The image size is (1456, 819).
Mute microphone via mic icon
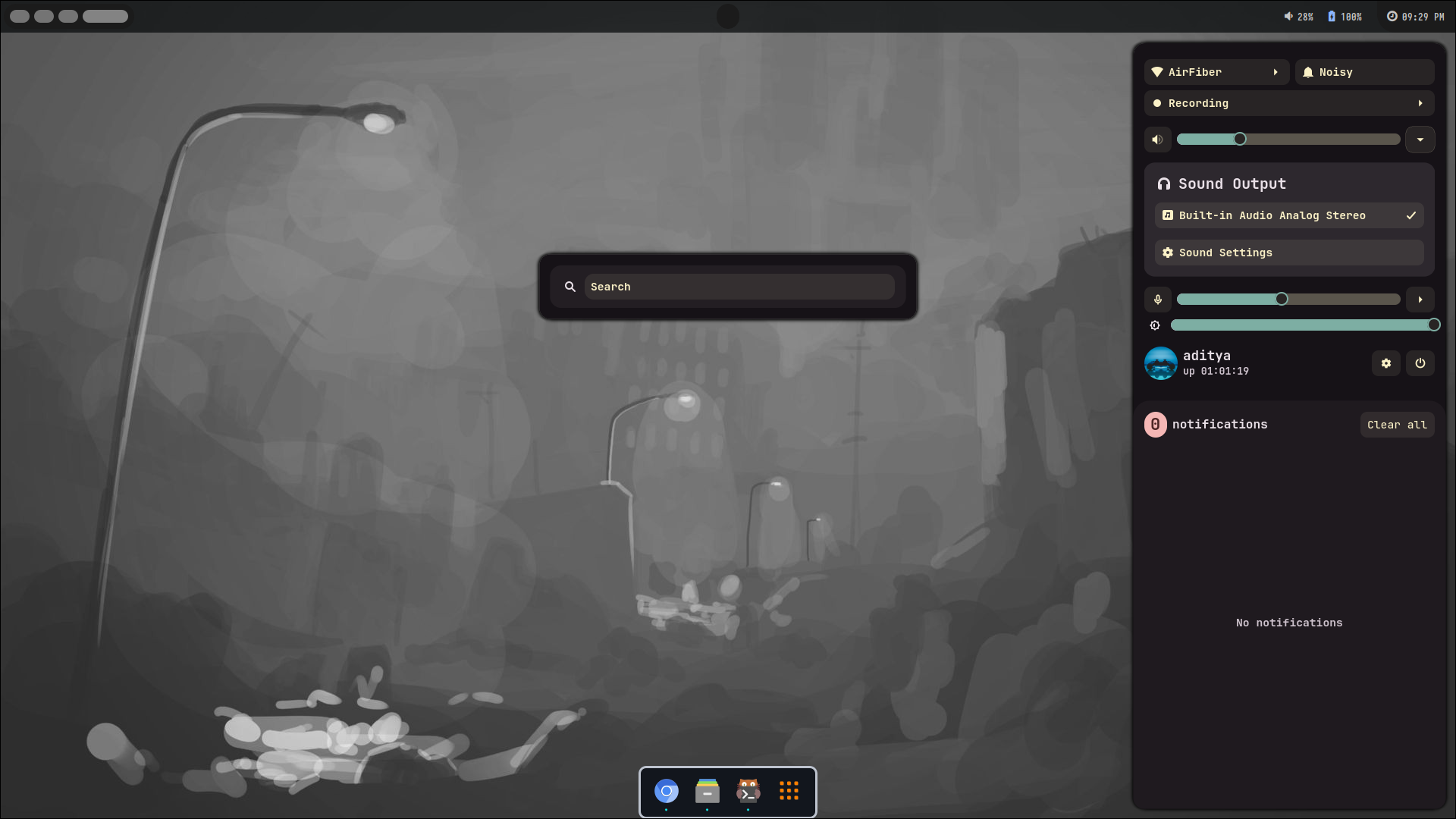point(1157,300)
